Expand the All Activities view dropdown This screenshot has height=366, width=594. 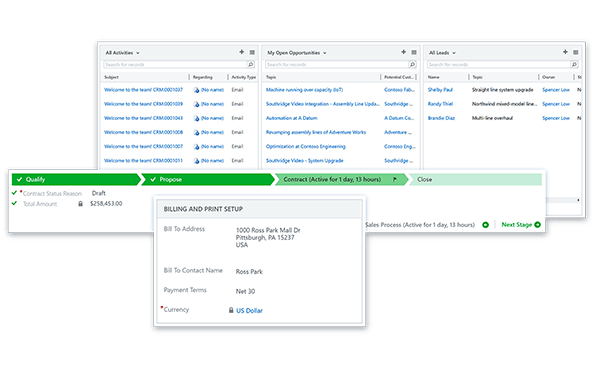138,53
